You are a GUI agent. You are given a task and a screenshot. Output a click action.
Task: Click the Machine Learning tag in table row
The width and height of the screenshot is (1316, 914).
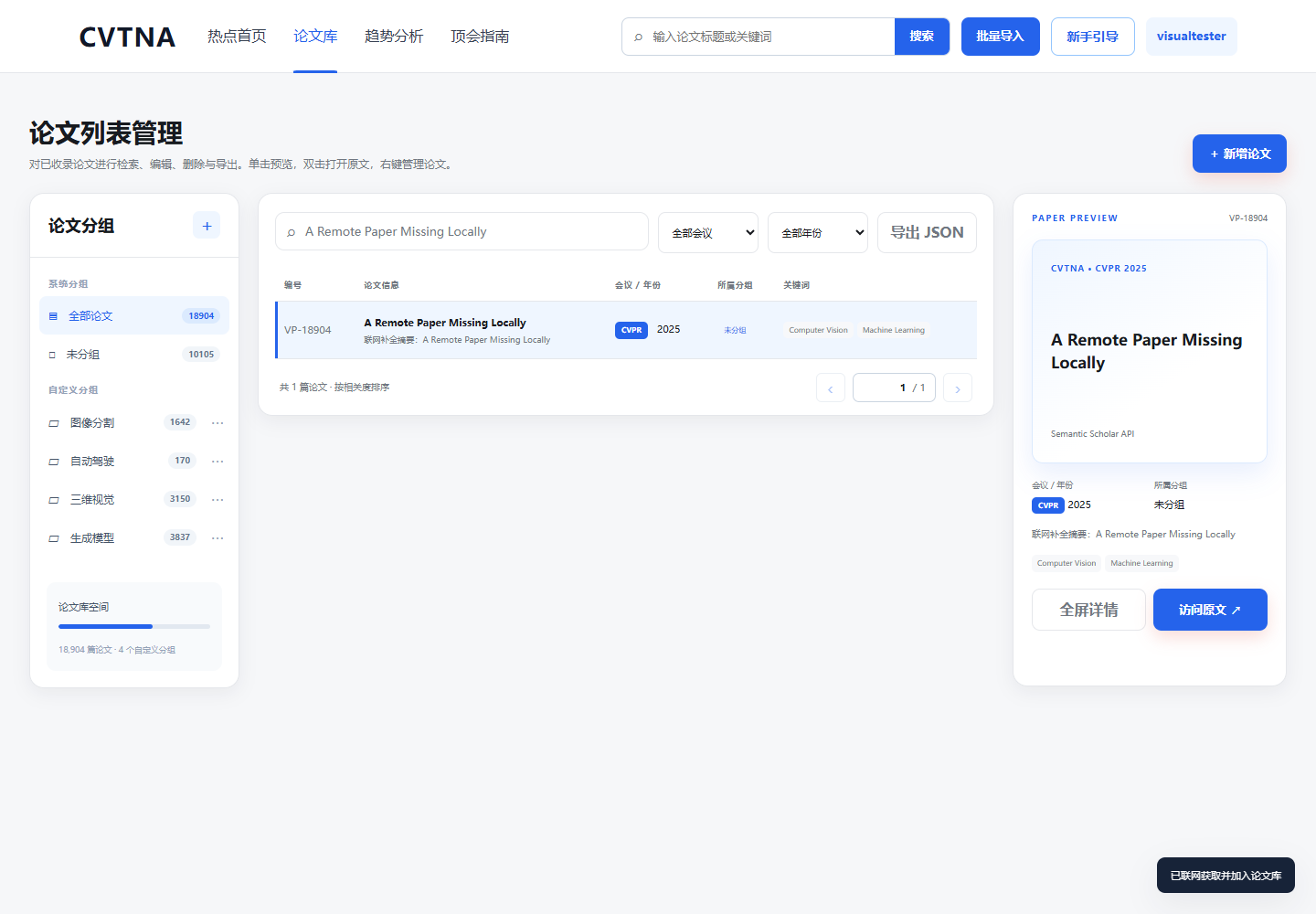point(894,330)
